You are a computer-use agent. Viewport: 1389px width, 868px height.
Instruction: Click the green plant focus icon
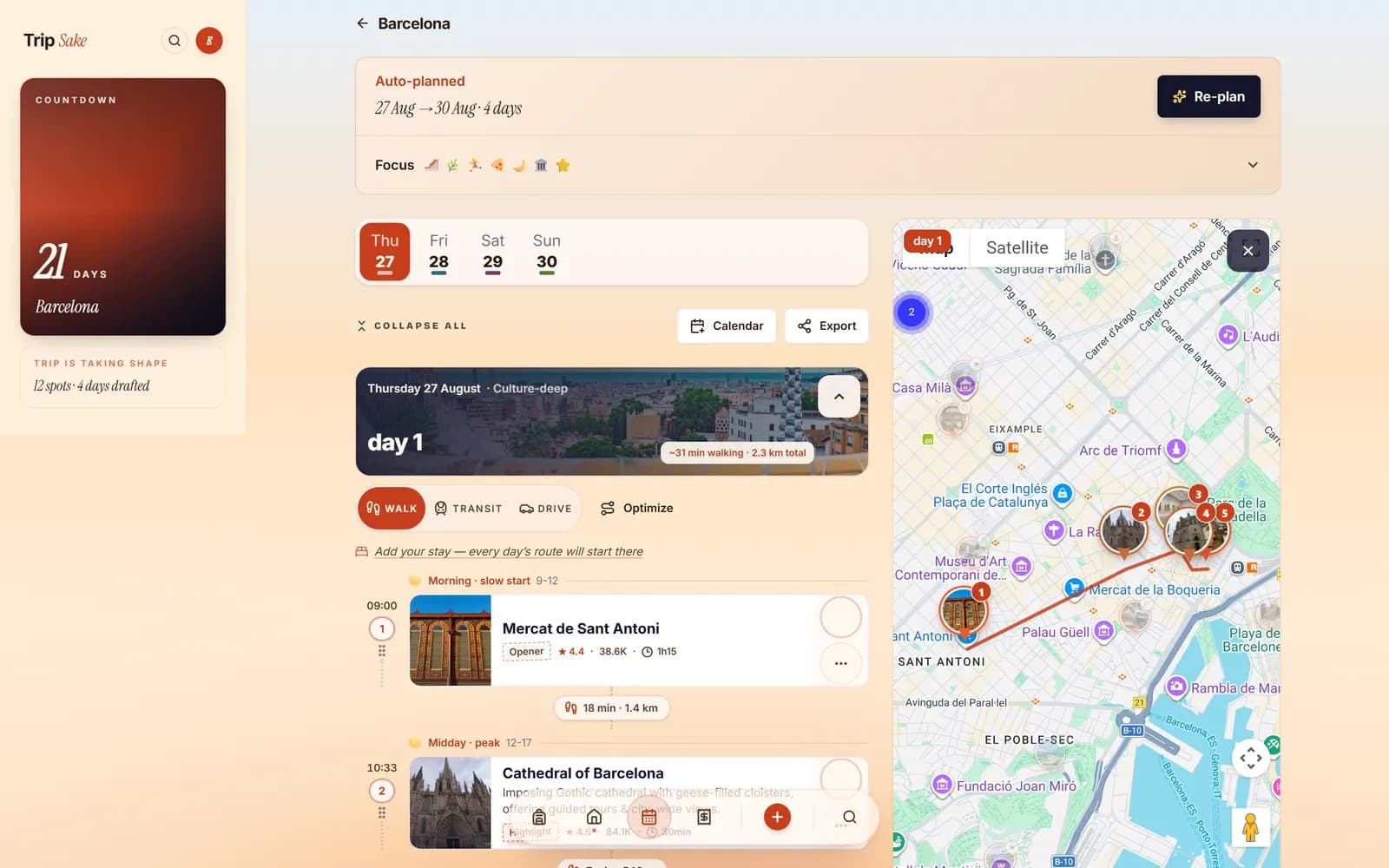click(452, 165)
